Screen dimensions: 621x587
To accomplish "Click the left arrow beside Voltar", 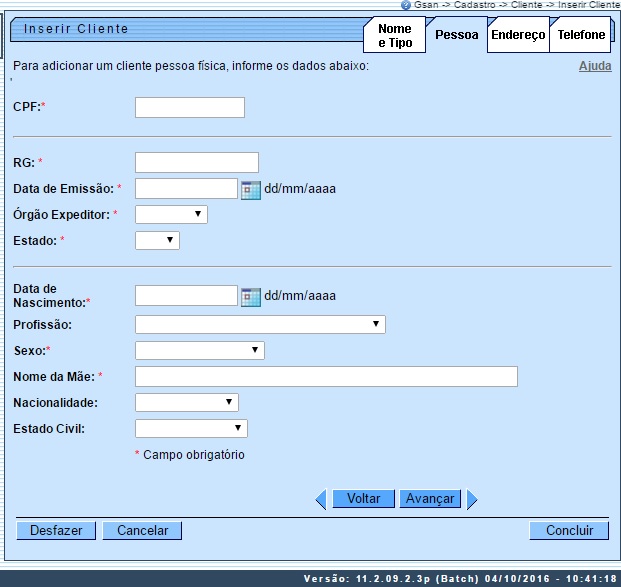I will coord(321,499).
